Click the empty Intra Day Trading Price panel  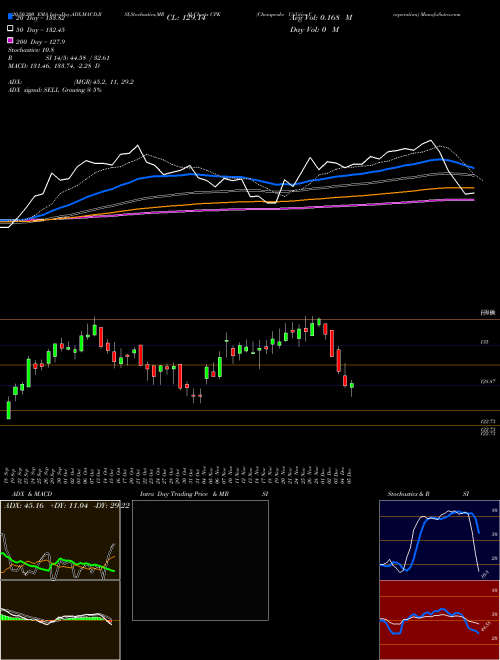point(200,560)
